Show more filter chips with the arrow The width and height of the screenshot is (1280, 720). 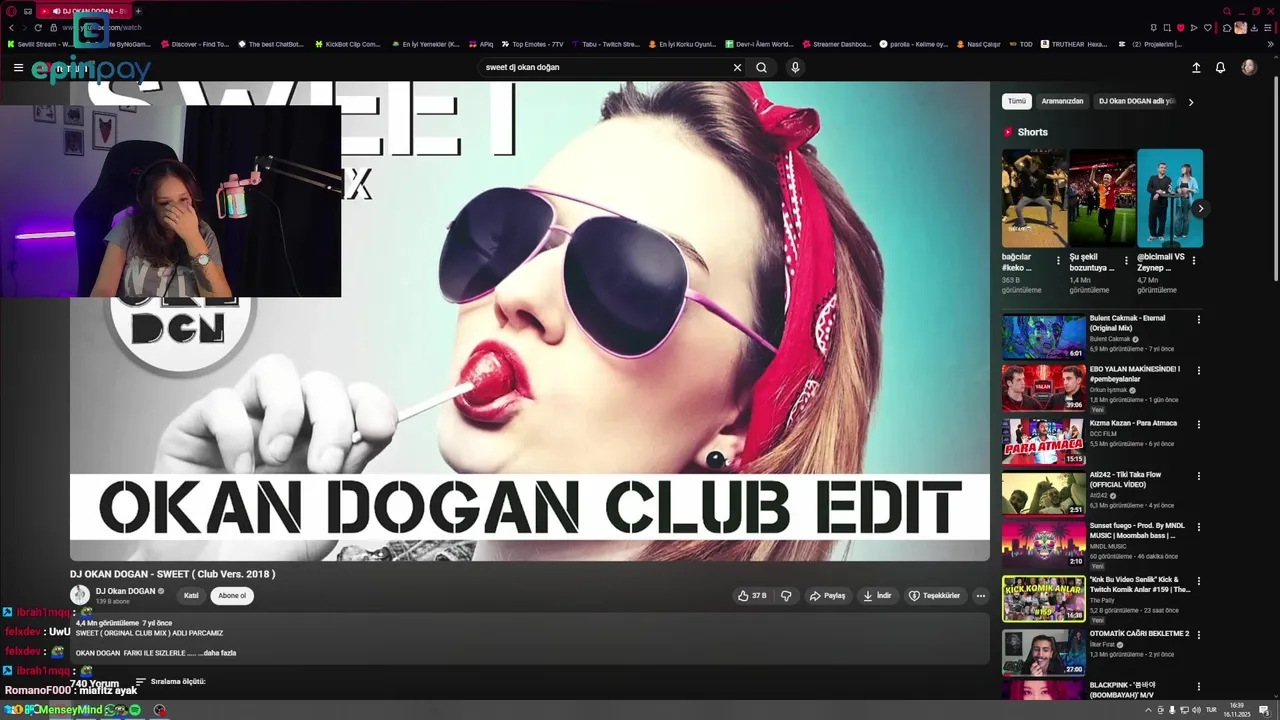[x=1191, y=101]
